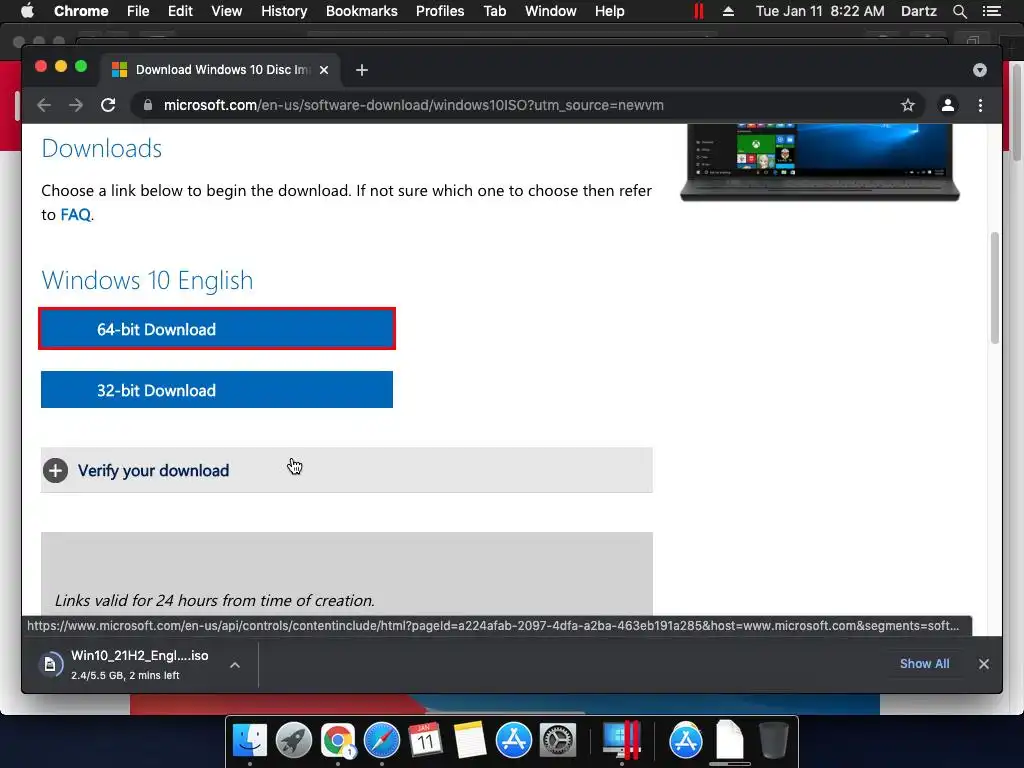Viewport: 1024px width, 768px height.
Task: Click the date and time in the menu bar
Action: point(820,11)
